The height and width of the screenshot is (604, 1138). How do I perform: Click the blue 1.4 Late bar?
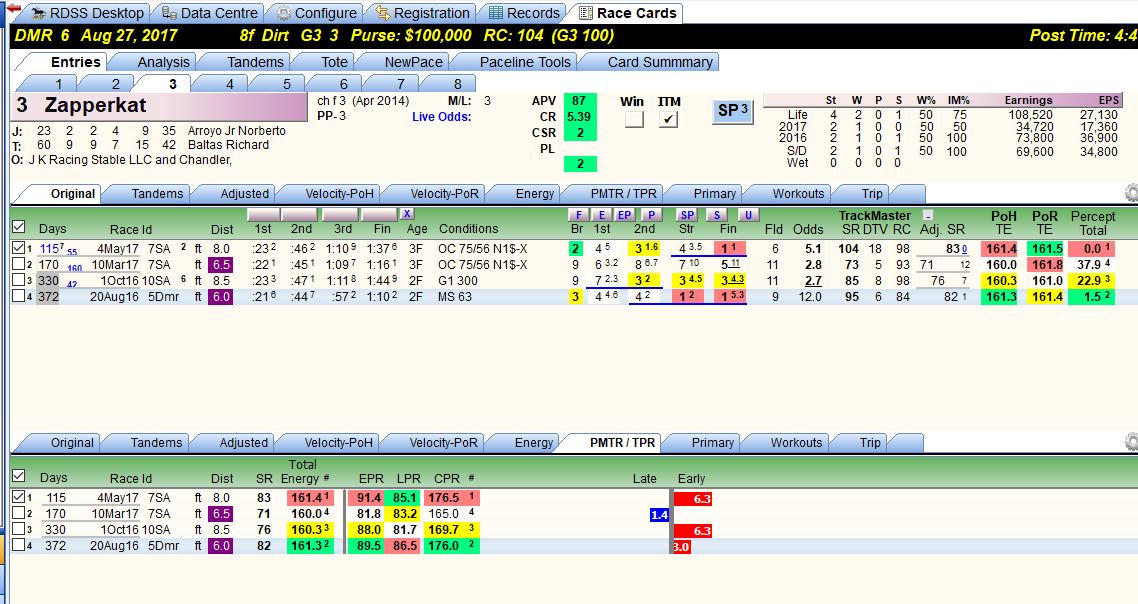[659, 515]
